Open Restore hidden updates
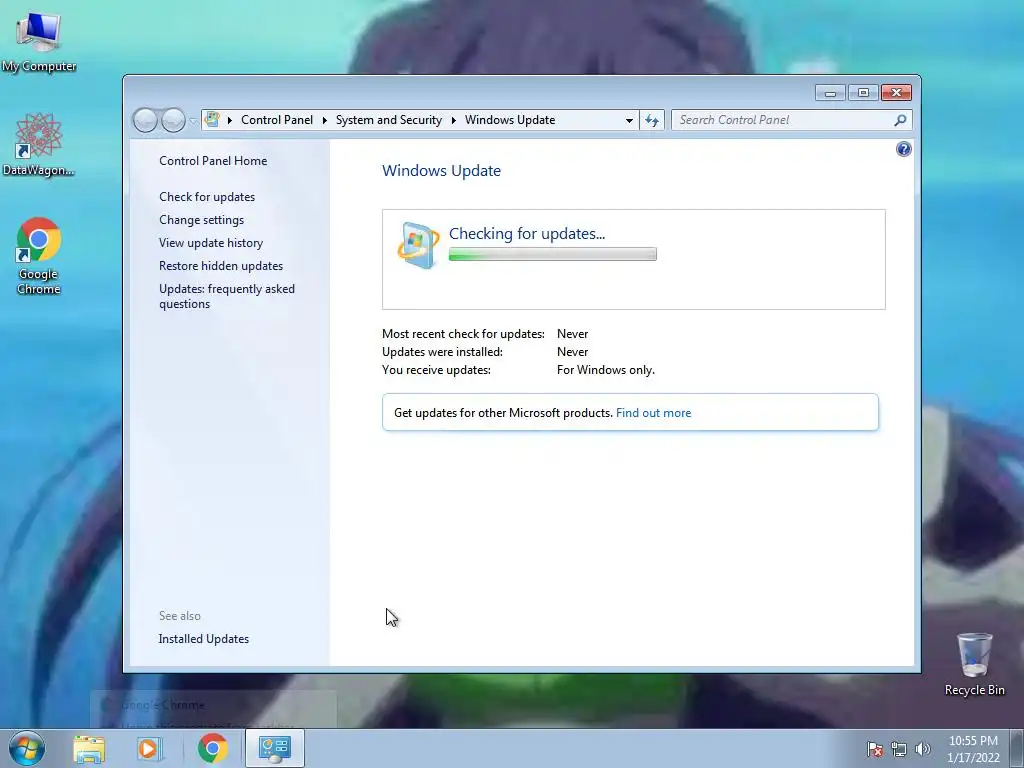The width and height of the screenshot is (1024, 768). pyautogui.click(x=221, y=266)
